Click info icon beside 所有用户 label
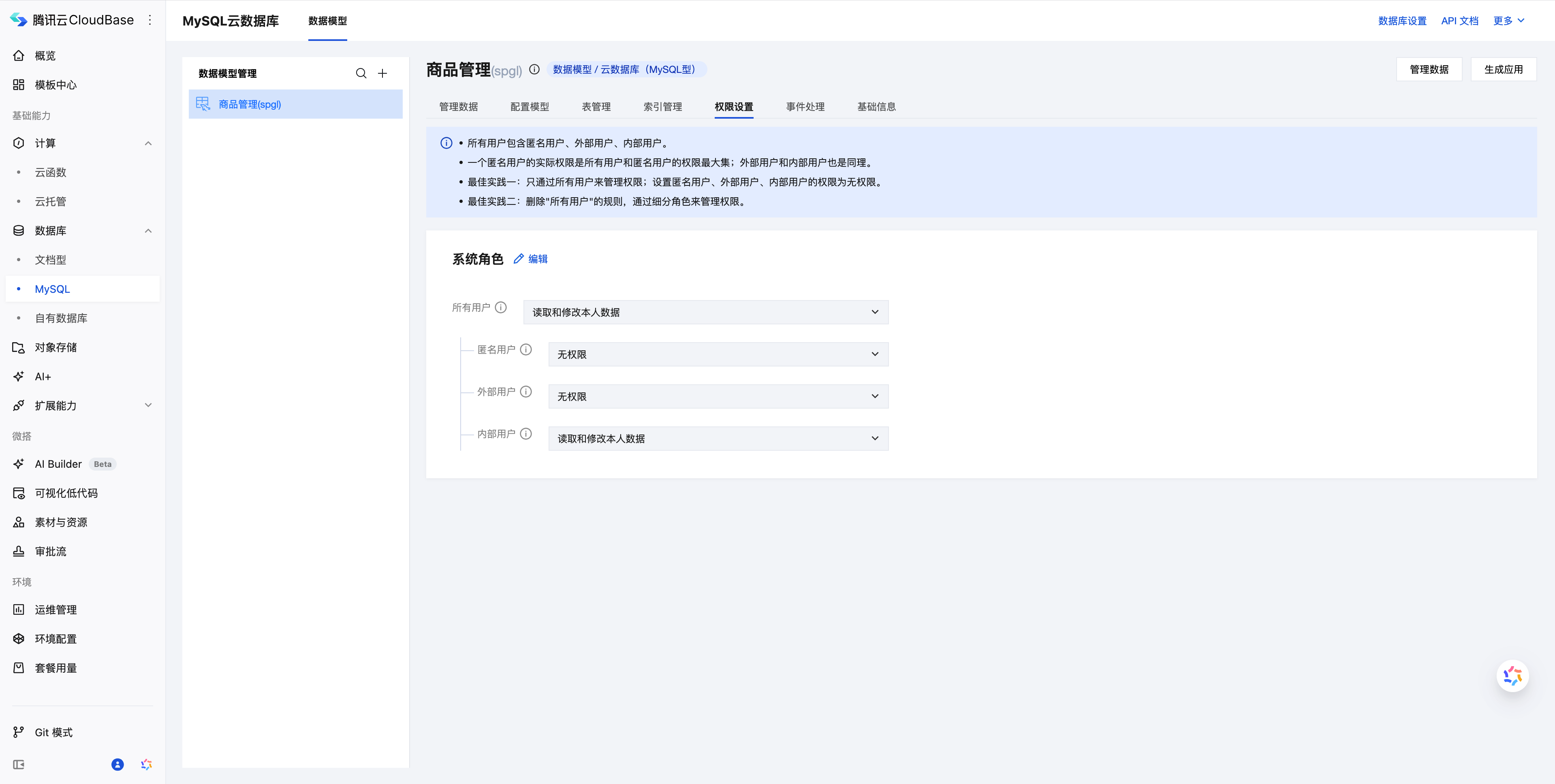The width and height of the screenshot is (1555, 784). tap(501, 307)
